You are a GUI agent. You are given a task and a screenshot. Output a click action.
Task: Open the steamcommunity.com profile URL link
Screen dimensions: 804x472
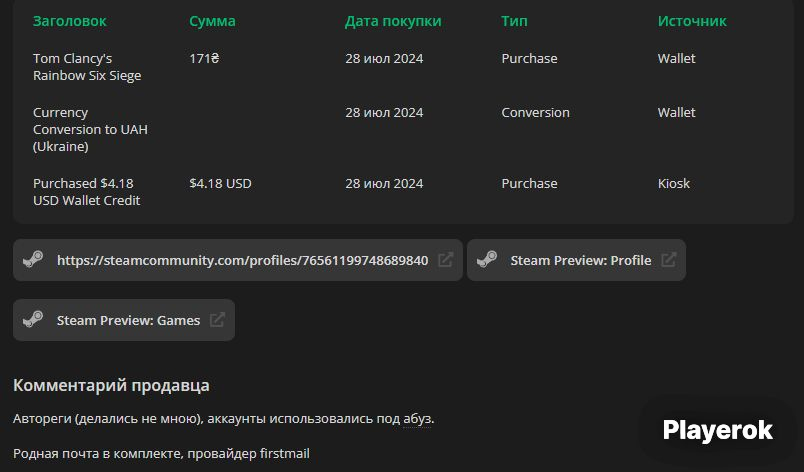tap(243, 260)
